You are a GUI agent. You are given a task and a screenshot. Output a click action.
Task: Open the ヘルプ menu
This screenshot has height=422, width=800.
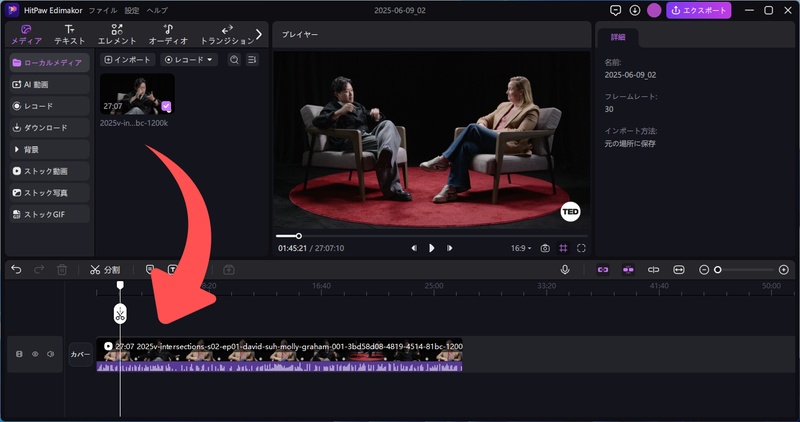click(x=157, y=10)
